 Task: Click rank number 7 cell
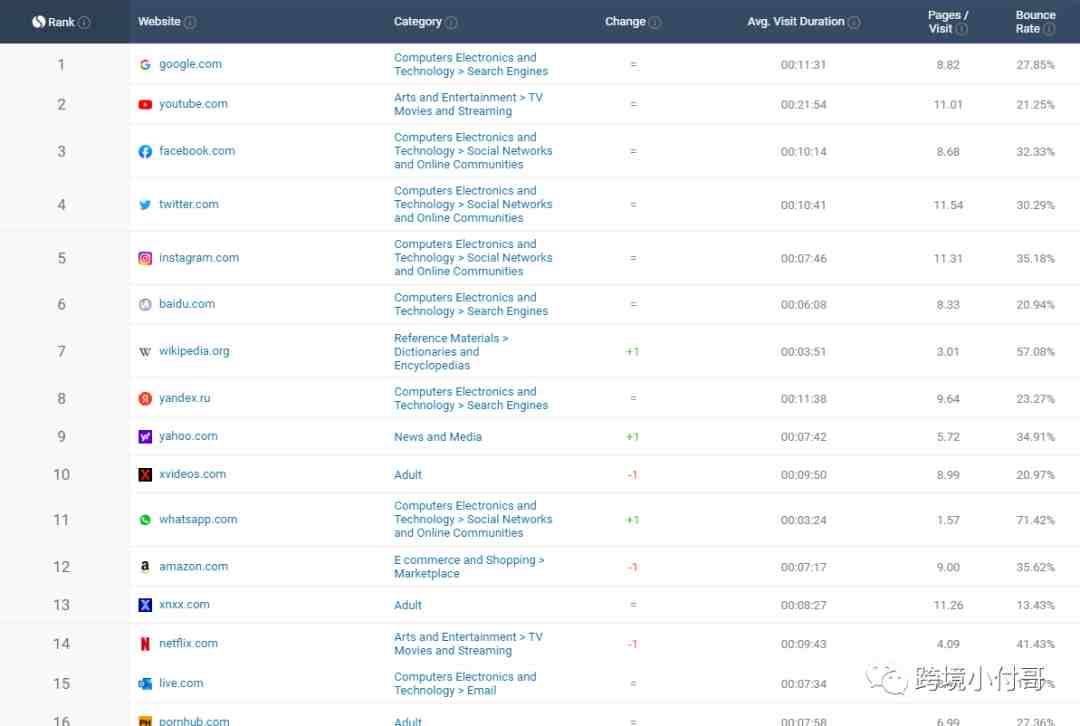[x=61, y=352]
